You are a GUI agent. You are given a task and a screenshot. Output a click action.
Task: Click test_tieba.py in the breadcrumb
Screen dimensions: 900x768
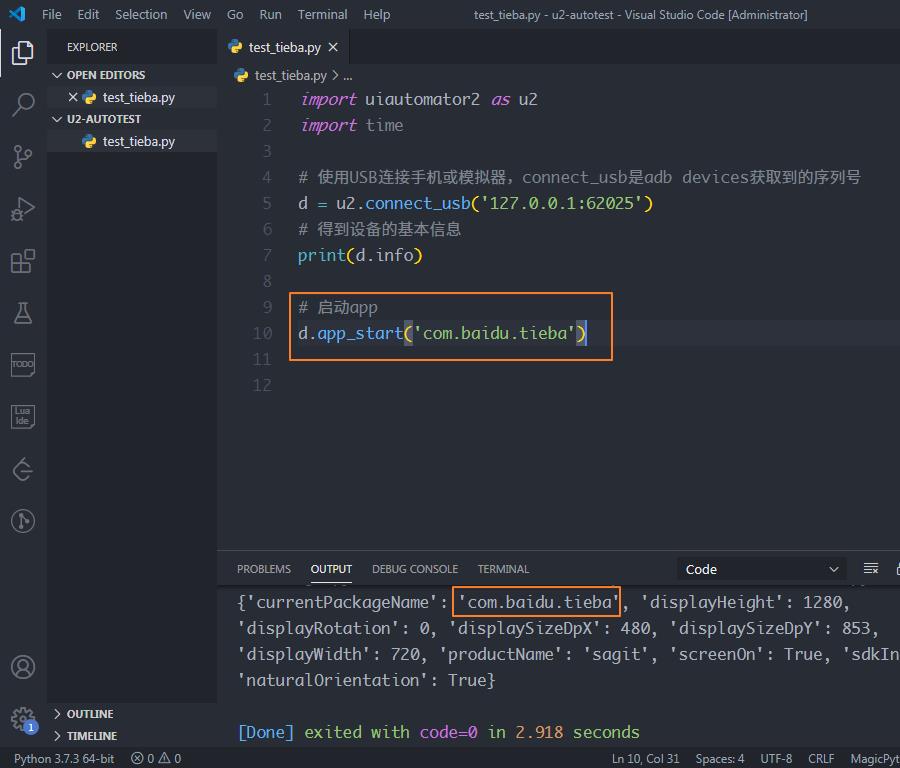pyautogui.click(x=290, y=76)
